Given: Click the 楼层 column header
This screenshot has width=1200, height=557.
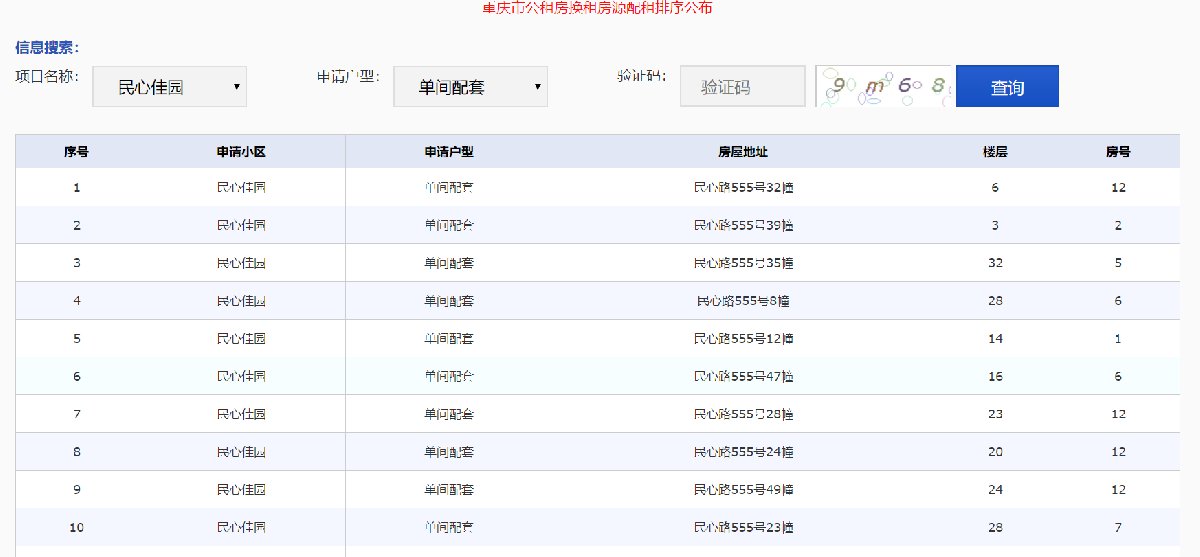Looking at the screenshot, I should [995, 152].
